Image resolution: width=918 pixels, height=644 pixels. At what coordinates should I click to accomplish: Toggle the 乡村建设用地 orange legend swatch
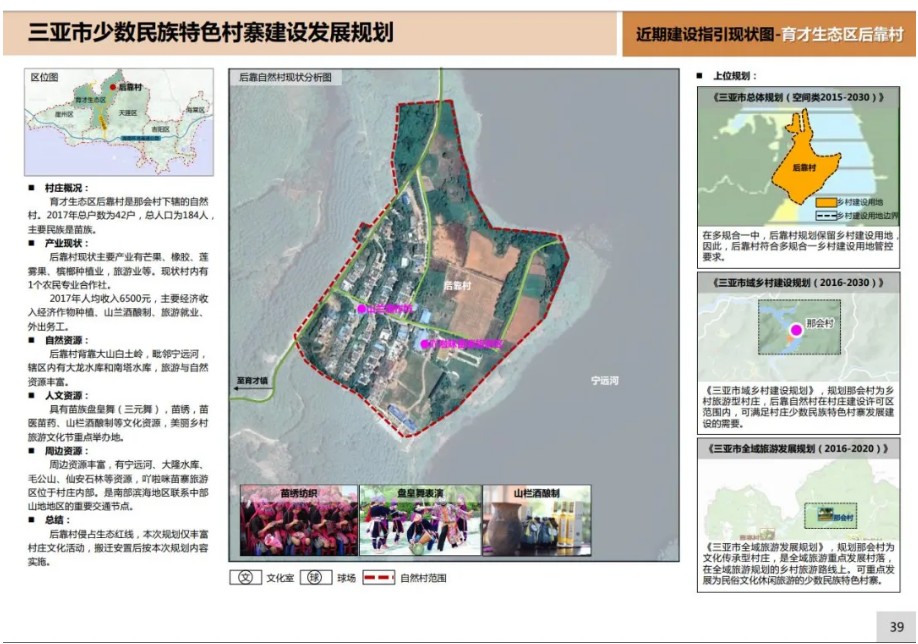[826, 202]
